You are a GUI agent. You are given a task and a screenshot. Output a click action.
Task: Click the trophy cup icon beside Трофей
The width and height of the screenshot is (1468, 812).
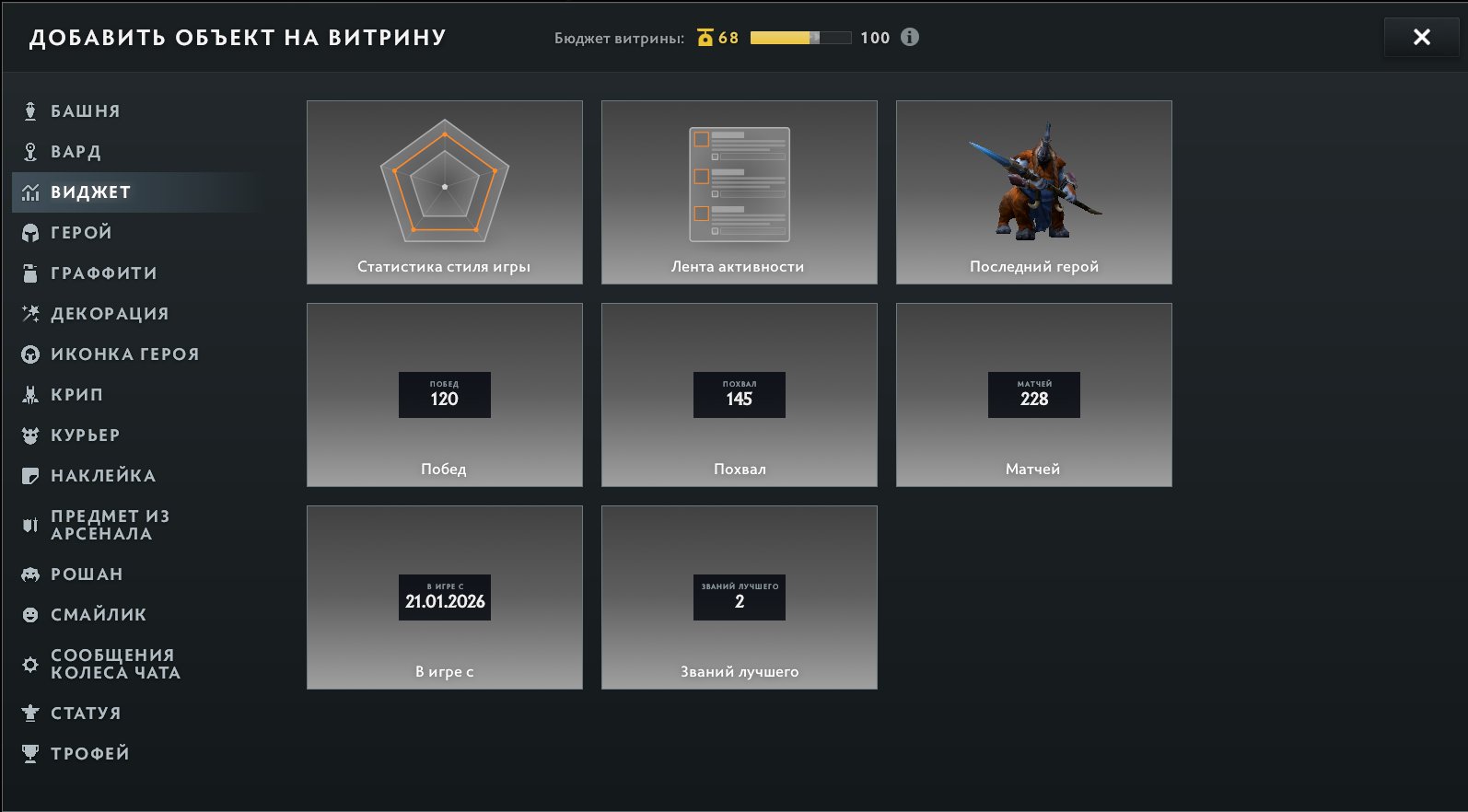pos(30,754)
